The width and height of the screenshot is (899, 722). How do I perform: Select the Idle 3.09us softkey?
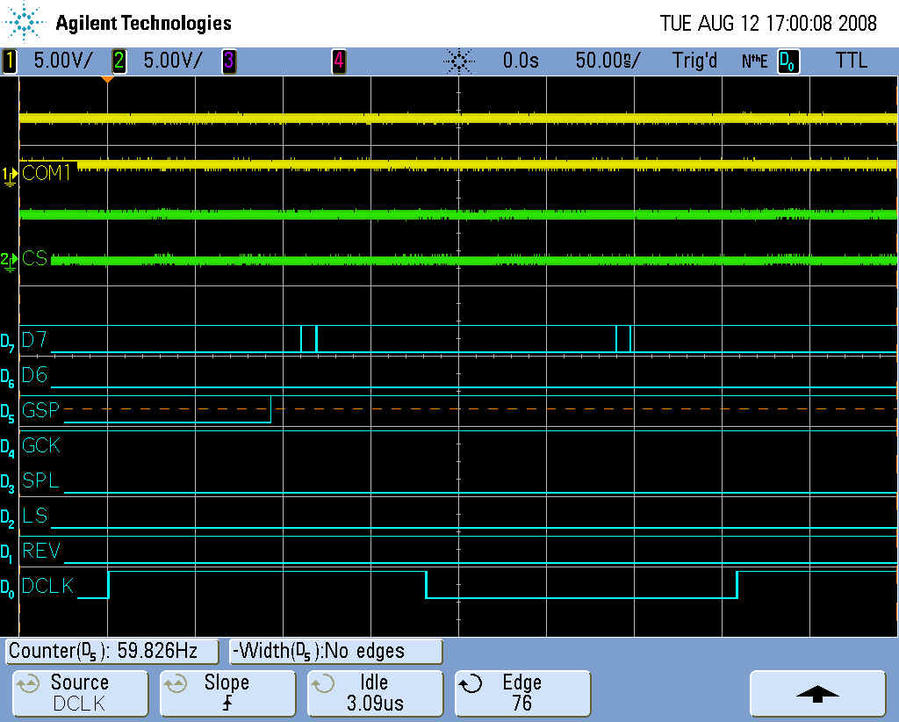[375, 692]
